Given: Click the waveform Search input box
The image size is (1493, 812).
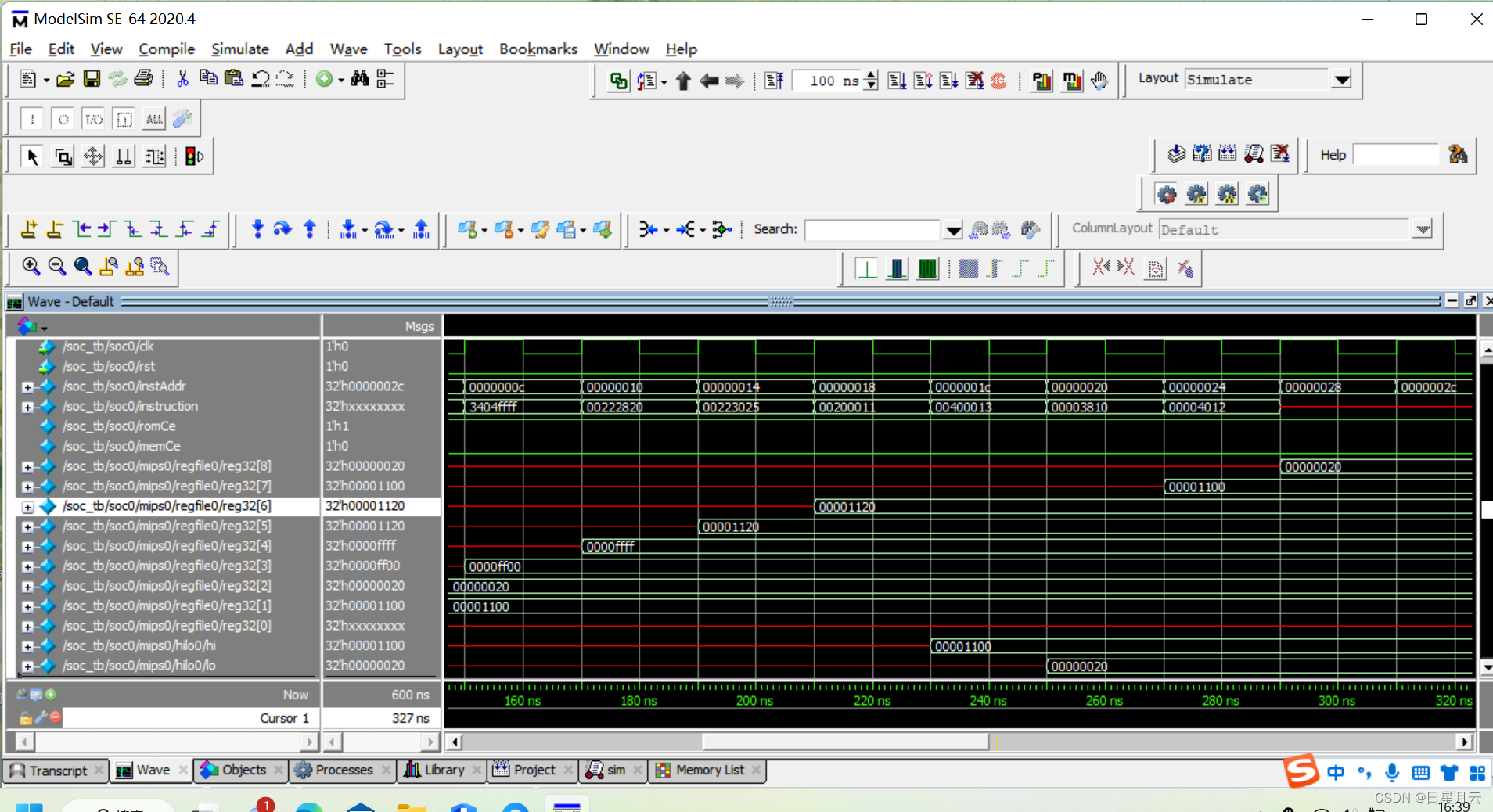Looking at the screenshot, I should pyautogui.click(x=872, y=230).
